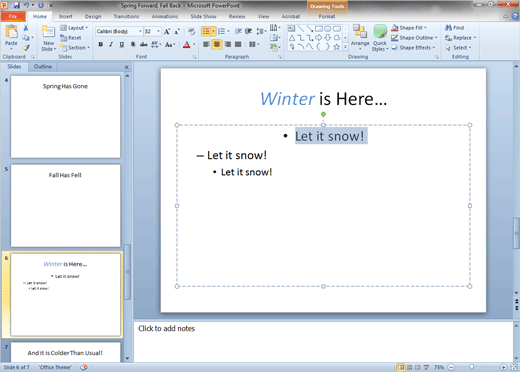Open the File tab
The image size is (520, 372).
coord(13,16)
